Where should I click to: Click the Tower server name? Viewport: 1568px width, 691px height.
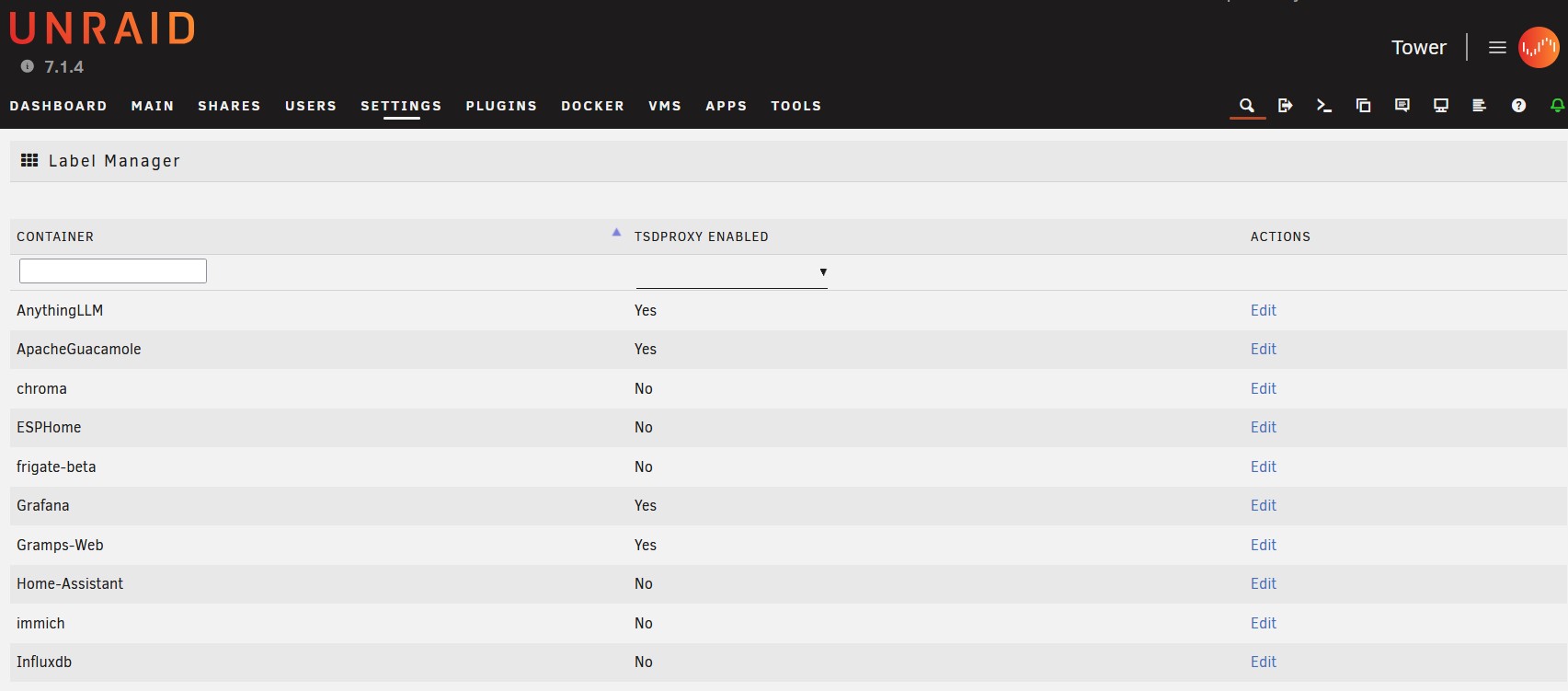(1419, 47)
